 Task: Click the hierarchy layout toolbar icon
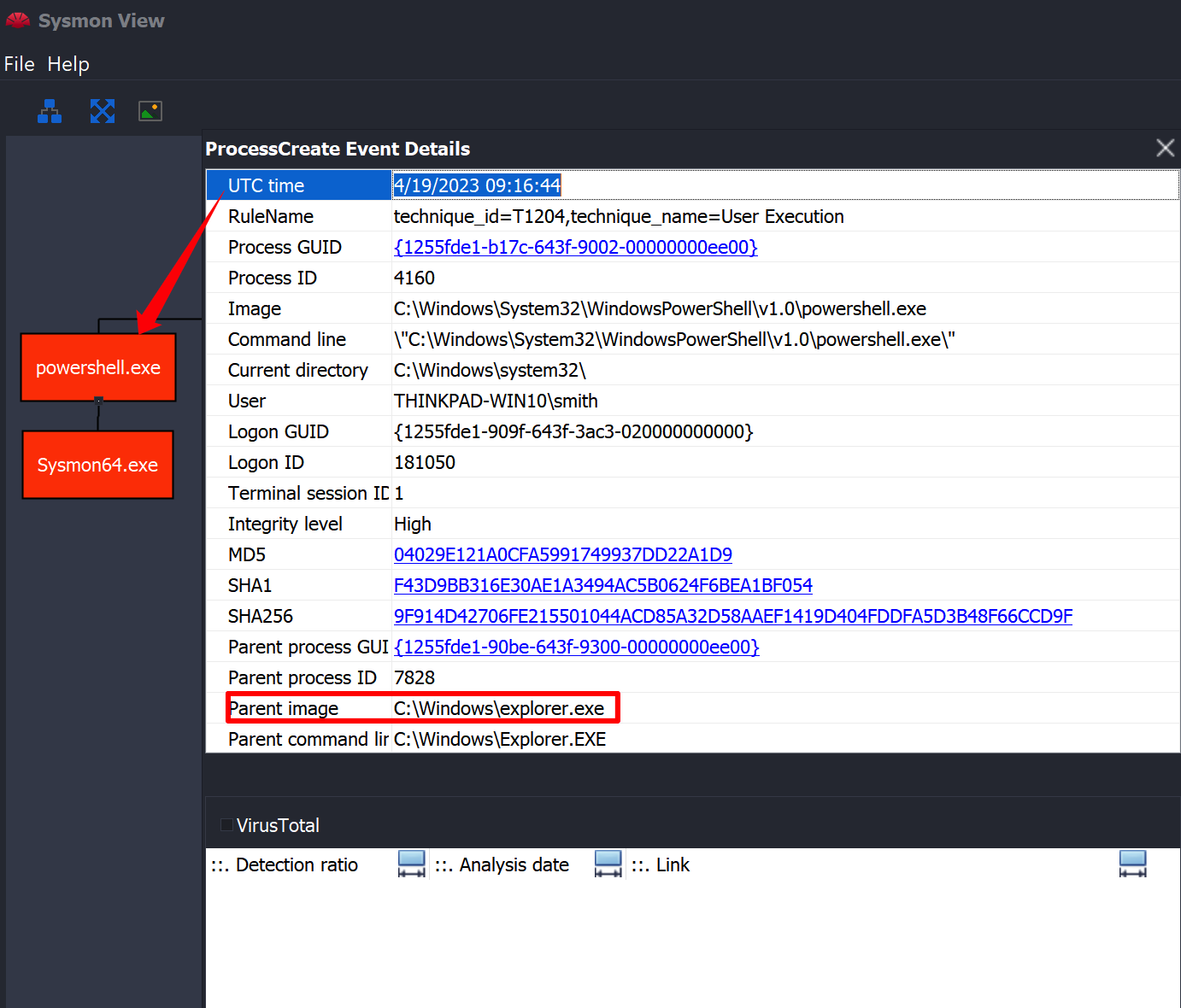[x=50, y=111]
